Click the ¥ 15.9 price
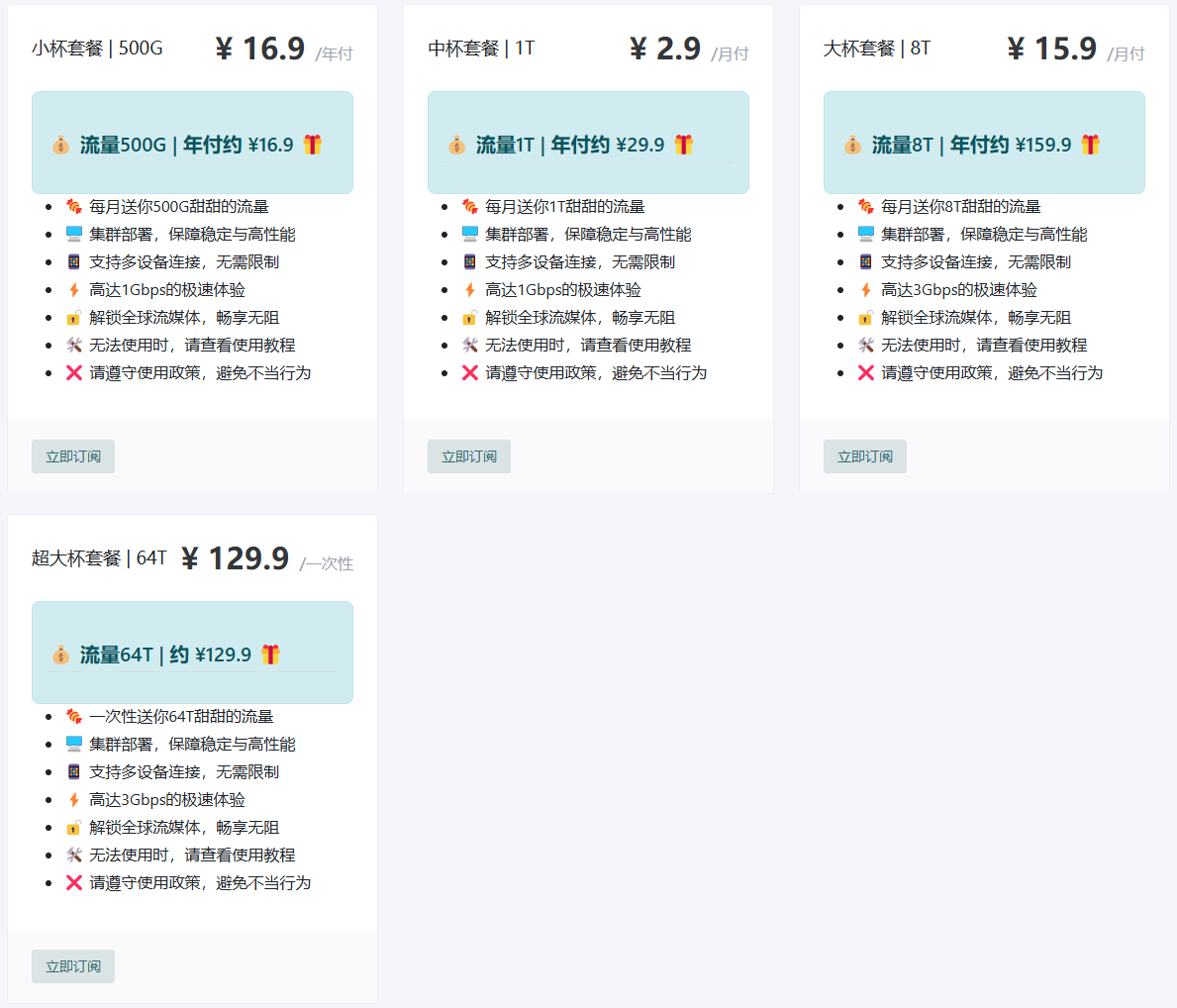Screen dimensions: 1177x1008 pos(1051,50)
